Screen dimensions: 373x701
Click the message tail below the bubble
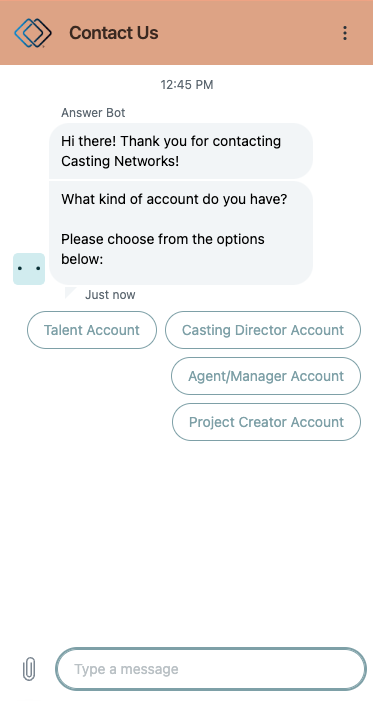click(71, 292)
